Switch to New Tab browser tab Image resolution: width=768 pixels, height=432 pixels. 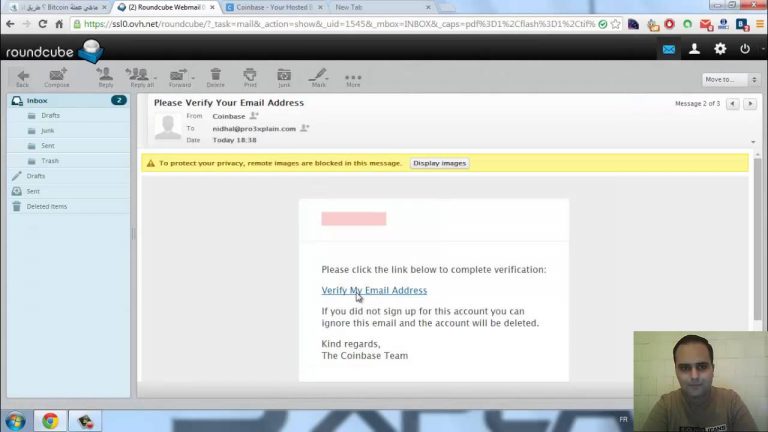point(382,7)
